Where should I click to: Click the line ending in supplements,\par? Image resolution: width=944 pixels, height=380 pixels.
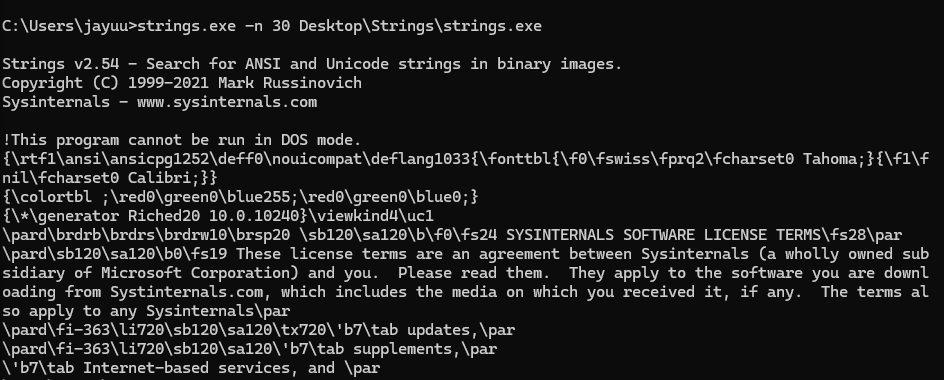249,349
